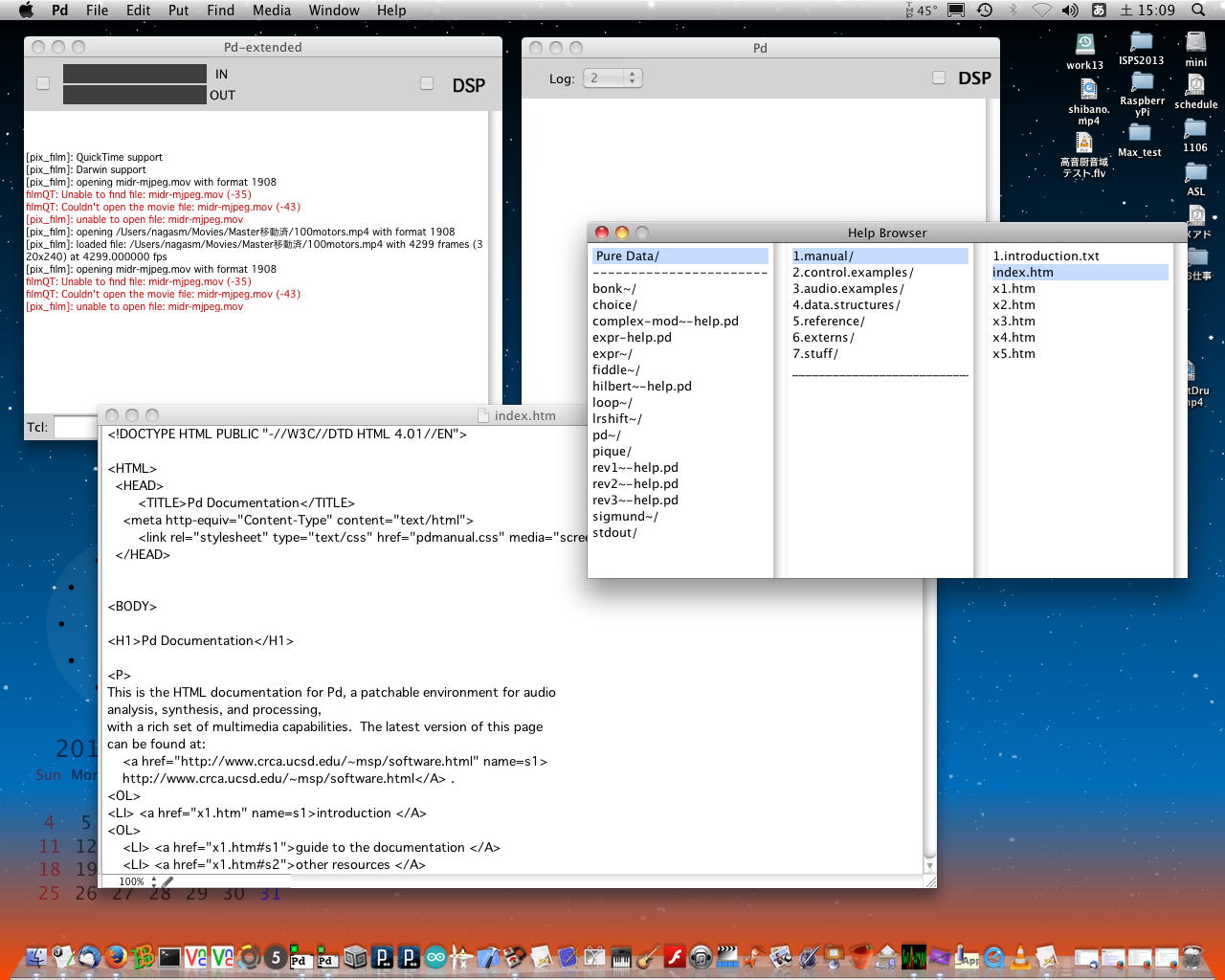
Task: Open the shibano.mp4 file on the desktop
Action: (1088, 90)
